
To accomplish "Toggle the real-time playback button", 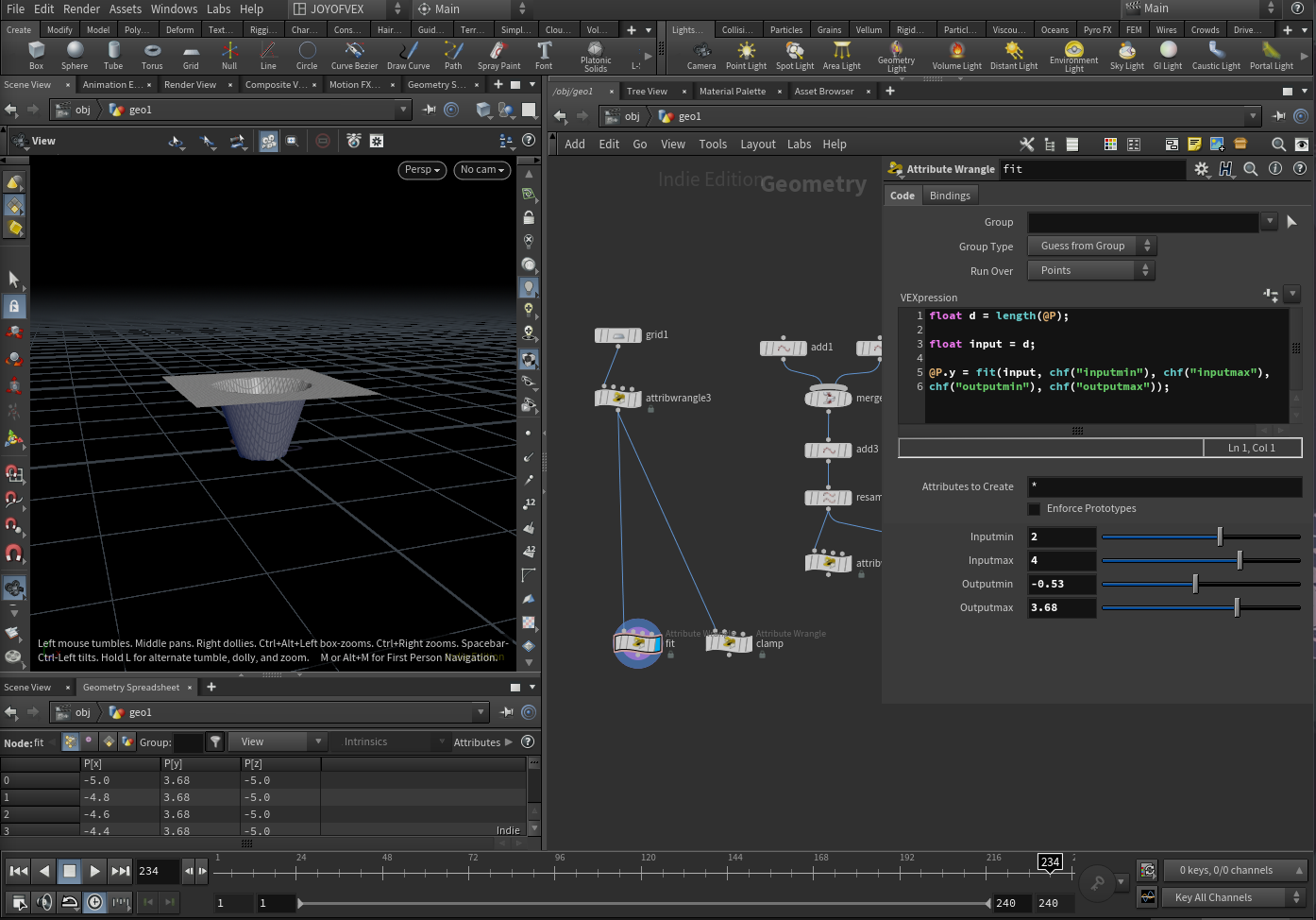I will coord(95,902).
